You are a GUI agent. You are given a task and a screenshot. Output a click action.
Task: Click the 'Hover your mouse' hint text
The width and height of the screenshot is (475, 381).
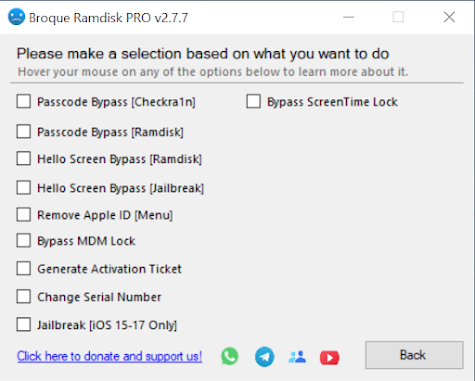tap(213, 72)
